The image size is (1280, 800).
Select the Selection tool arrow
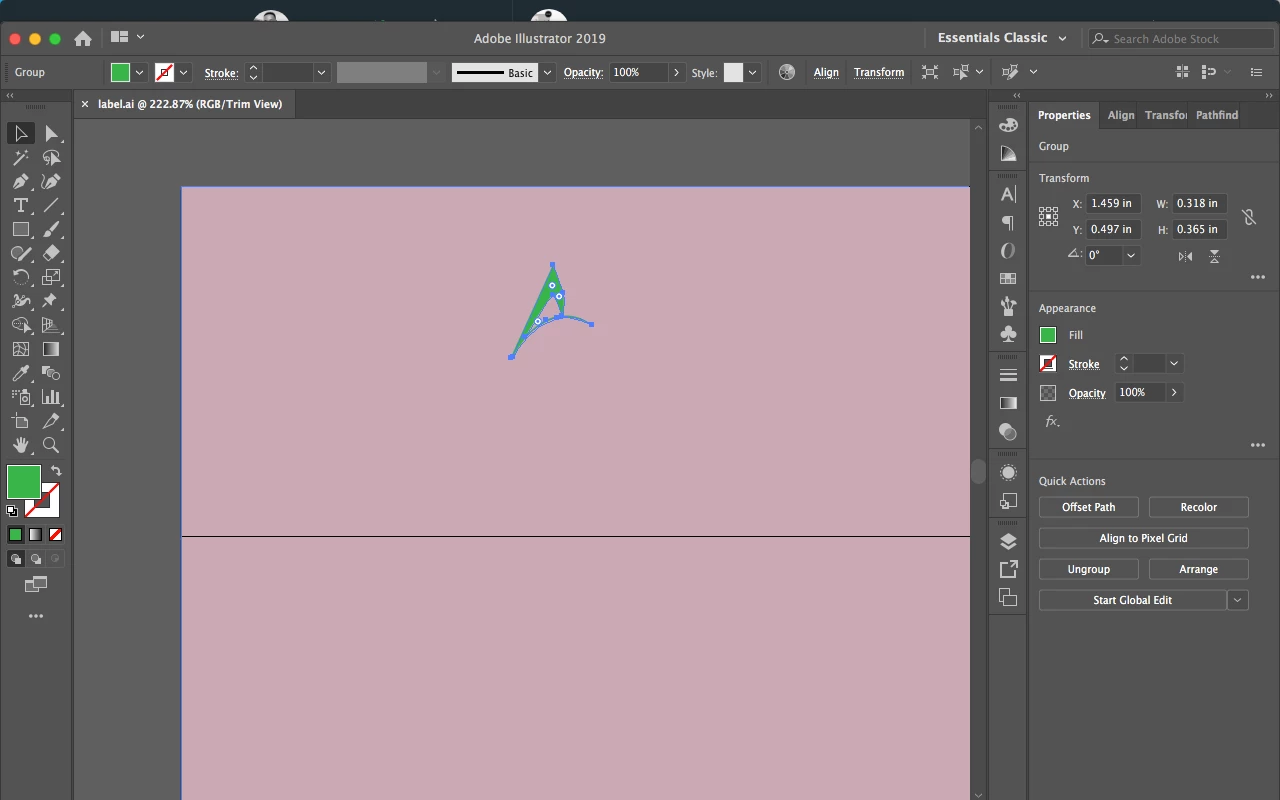(x=20, y=133)
